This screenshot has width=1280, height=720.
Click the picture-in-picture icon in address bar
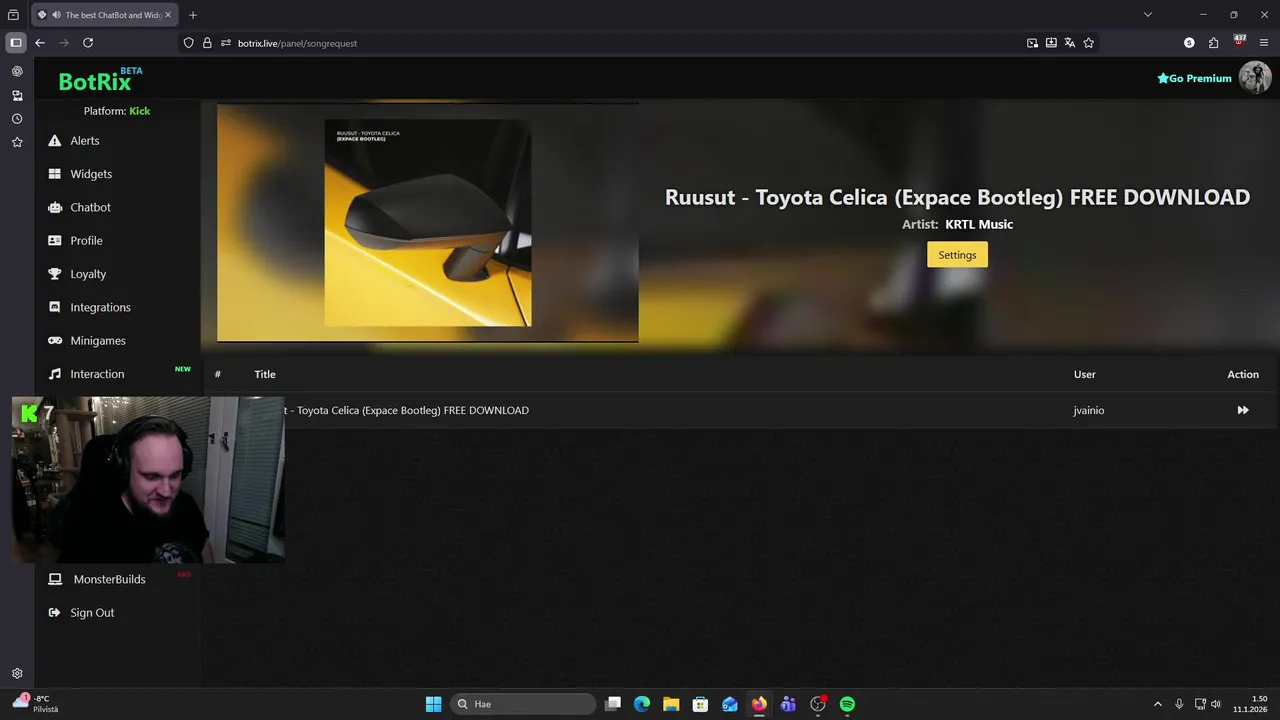tap(1032, 43)
